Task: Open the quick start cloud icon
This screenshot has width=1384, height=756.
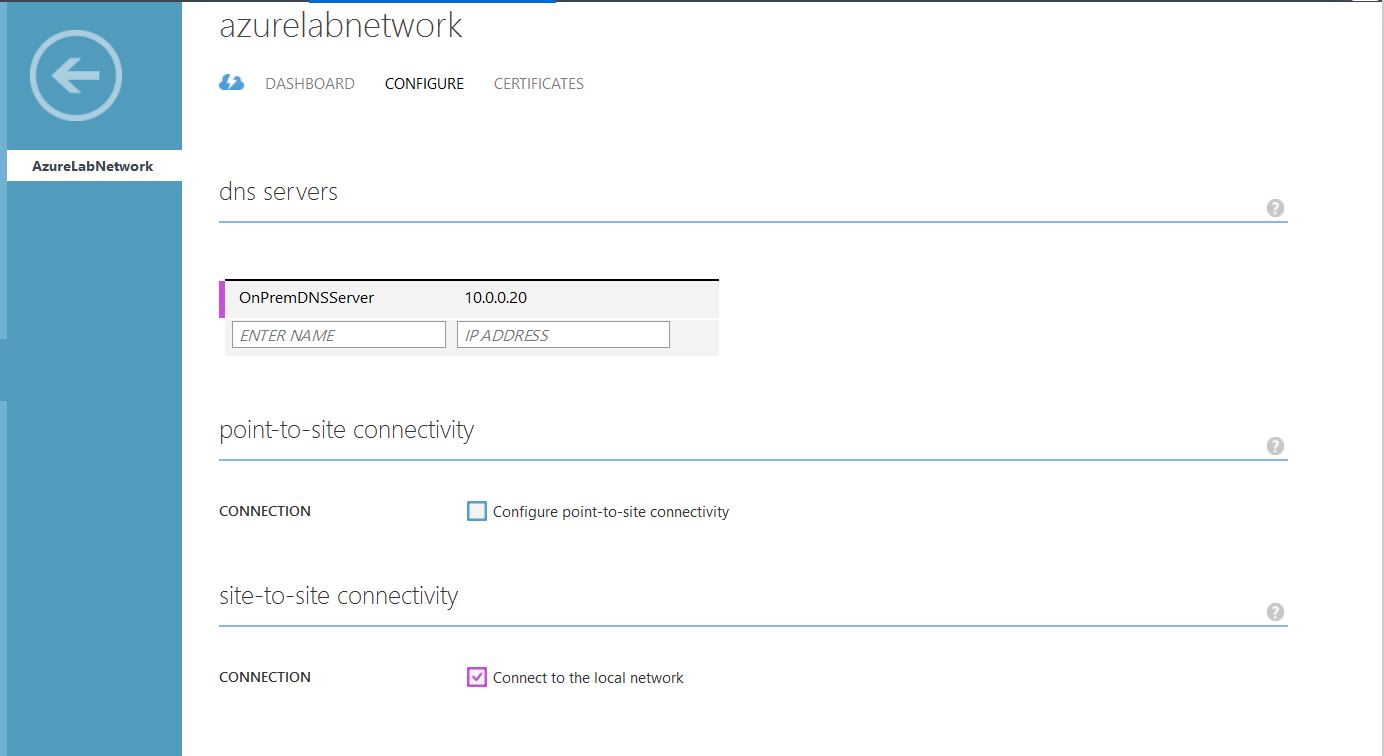Action: (x=231, y=83)
